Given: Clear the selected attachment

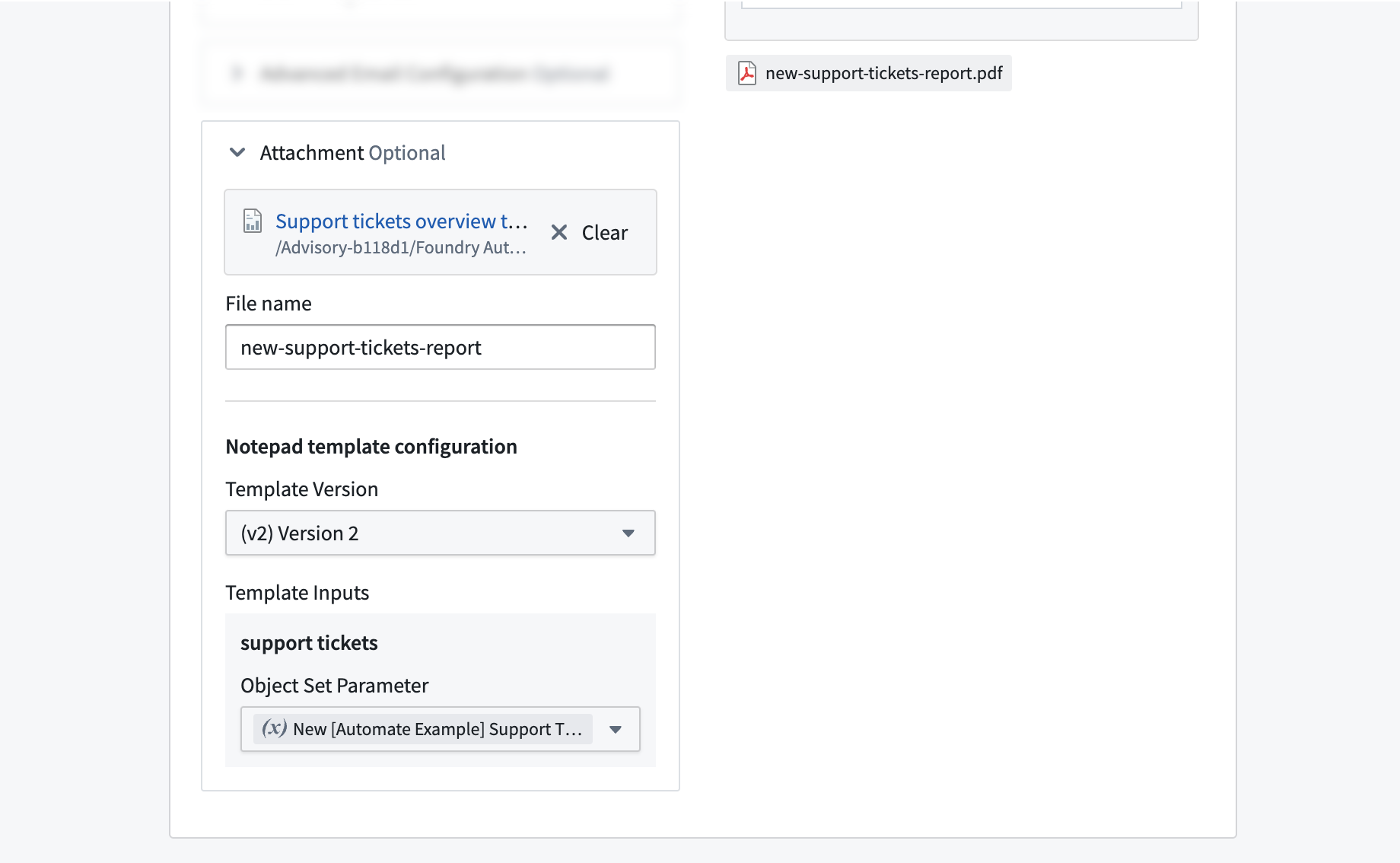Looking at the screenshot, I should point(590,232).
